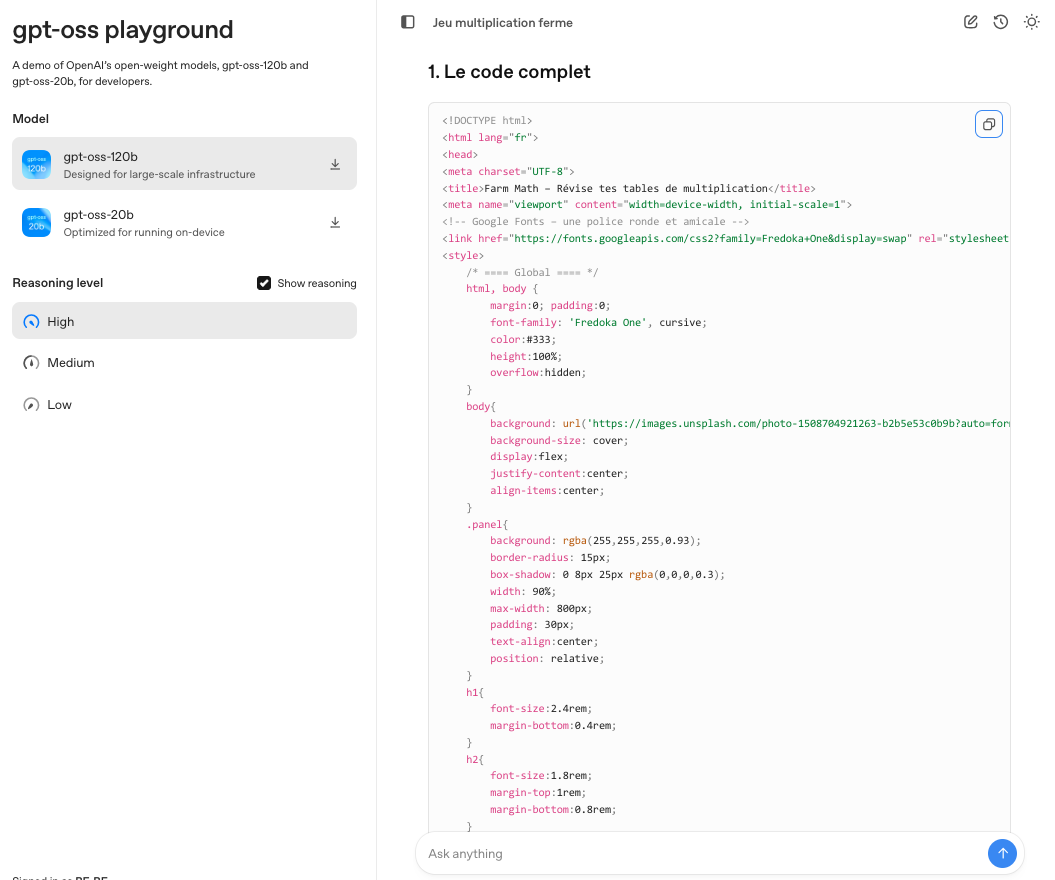Download the gpt-oss-20b model
Image resolution: width=1055 pixels, height=880 pixels.
point(335,223)
